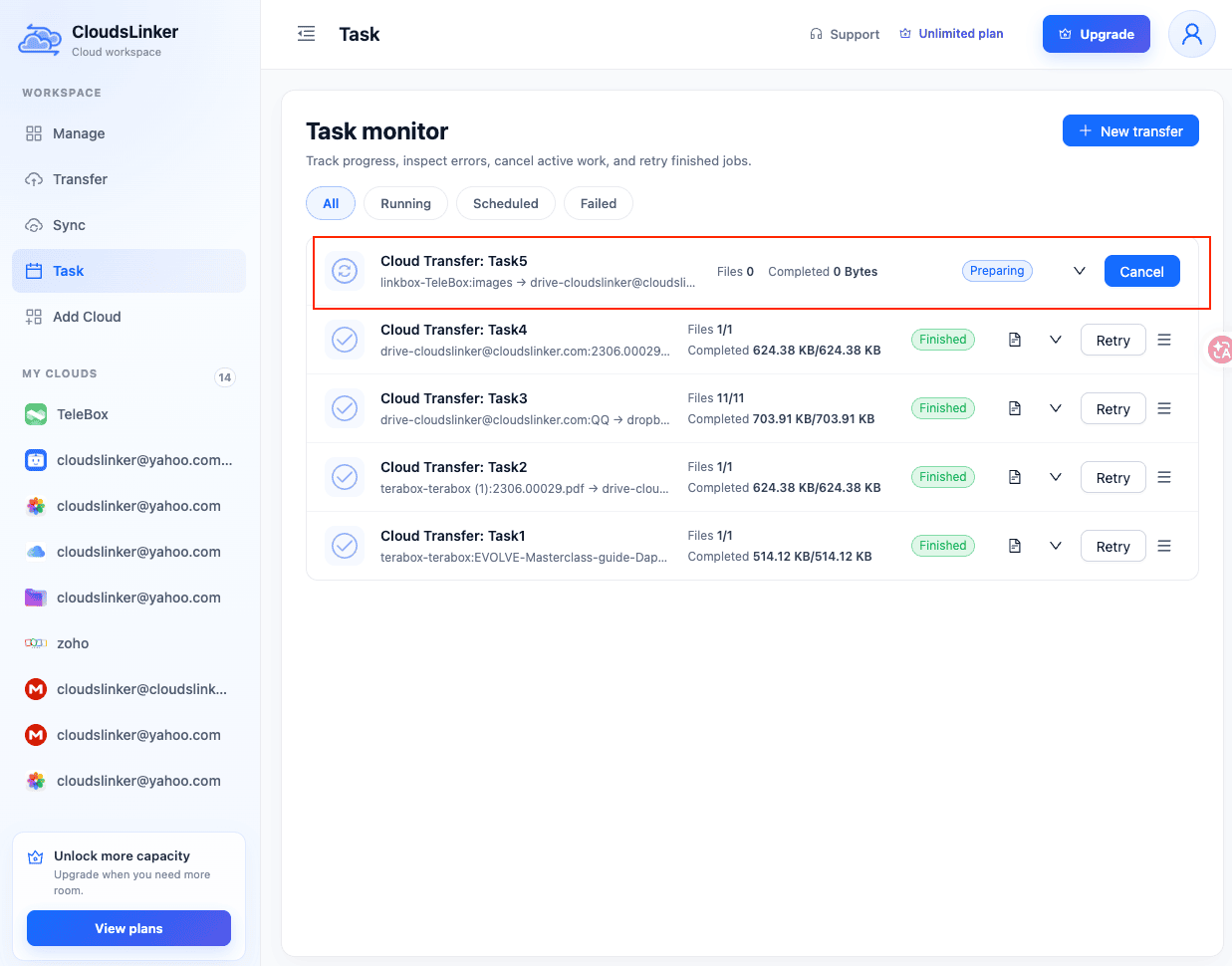Click the TeleBox cloud icon

pos(36,414)
